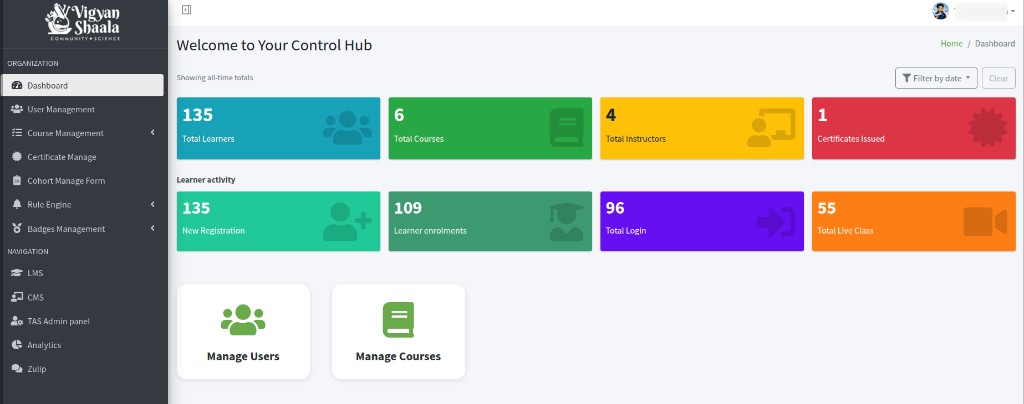Click the 'Learner activity' heading
1024x404 pixels.
pyautogui.click(x=206, y=179)
